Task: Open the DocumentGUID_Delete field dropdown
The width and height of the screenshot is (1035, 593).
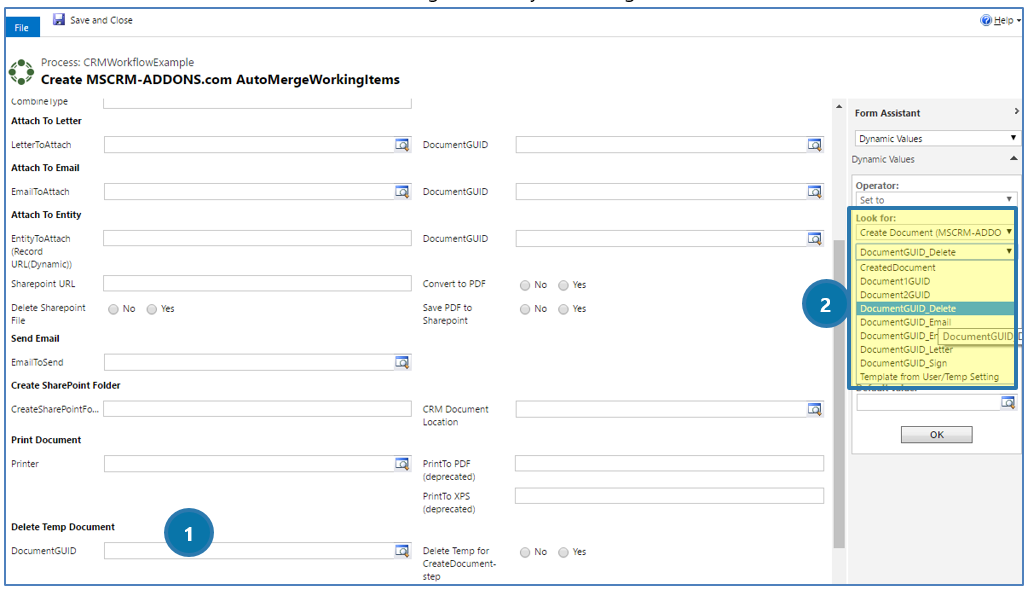Action: pos(935,252)
